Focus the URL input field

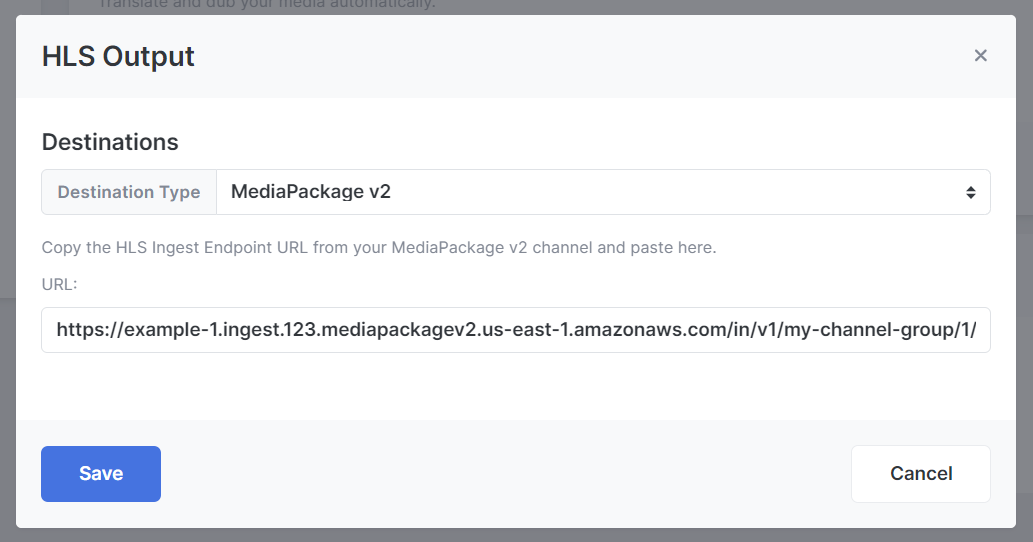(516, 330)
